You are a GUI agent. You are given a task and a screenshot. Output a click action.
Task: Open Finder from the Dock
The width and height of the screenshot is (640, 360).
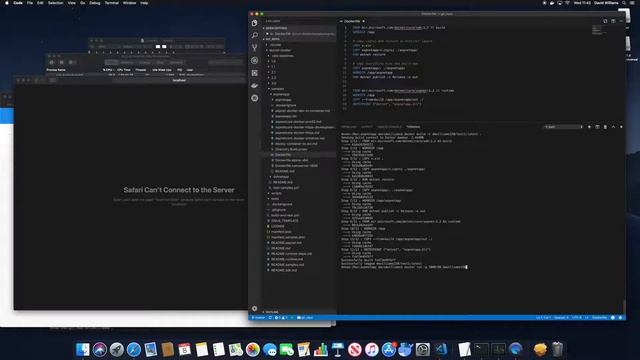point(83,349)
